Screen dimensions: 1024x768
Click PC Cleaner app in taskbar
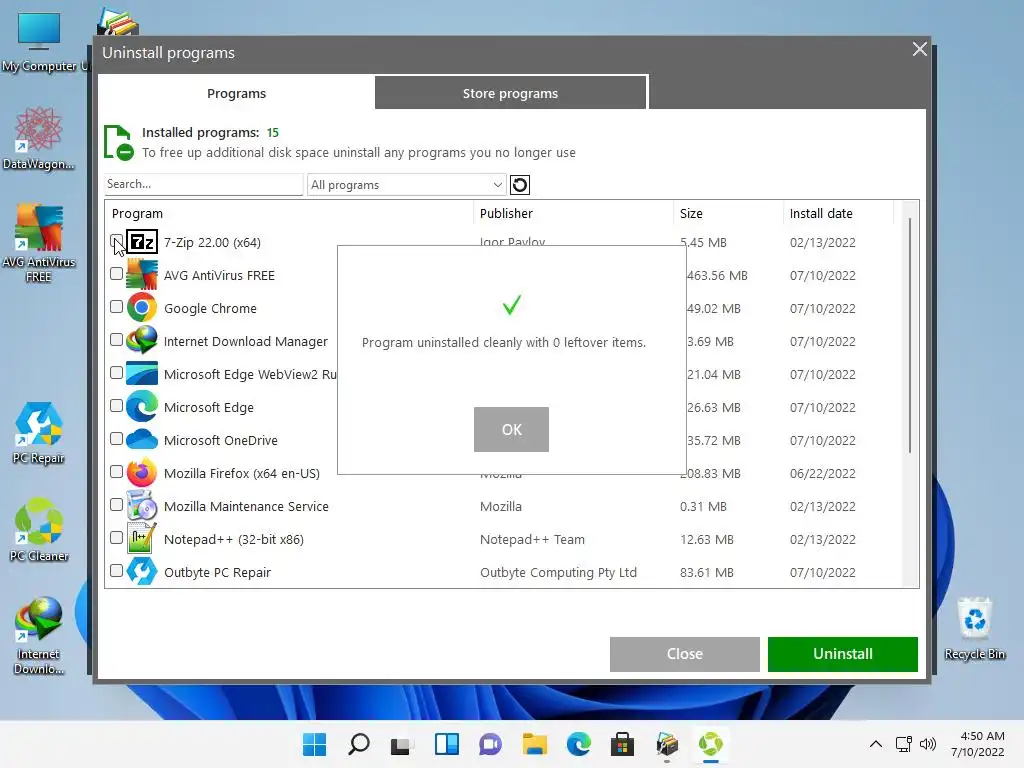(x=711, y=744)
